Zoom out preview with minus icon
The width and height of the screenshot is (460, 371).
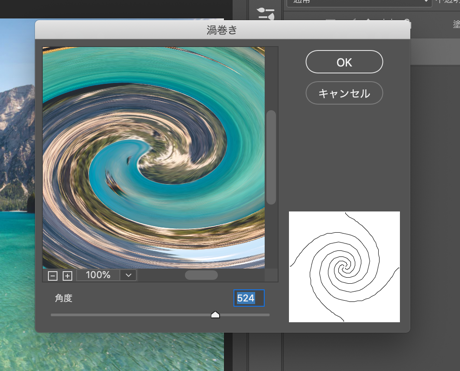pyautogui.click(x=53, y=276)
